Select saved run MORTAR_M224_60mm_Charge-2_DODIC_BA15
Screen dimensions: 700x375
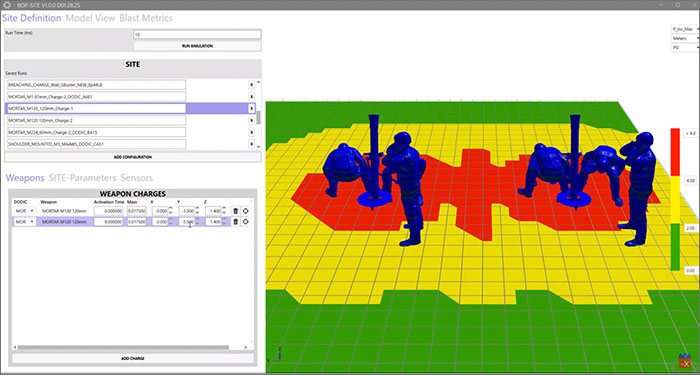96,133
